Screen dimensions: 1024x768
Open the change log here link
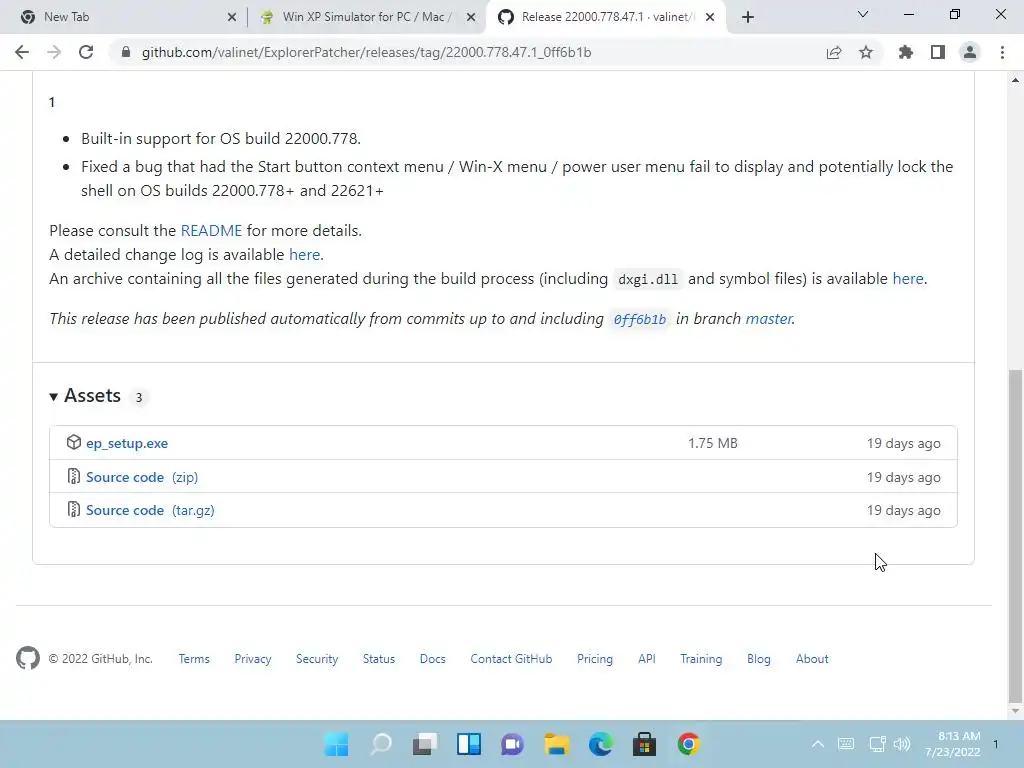click(304, 255)
